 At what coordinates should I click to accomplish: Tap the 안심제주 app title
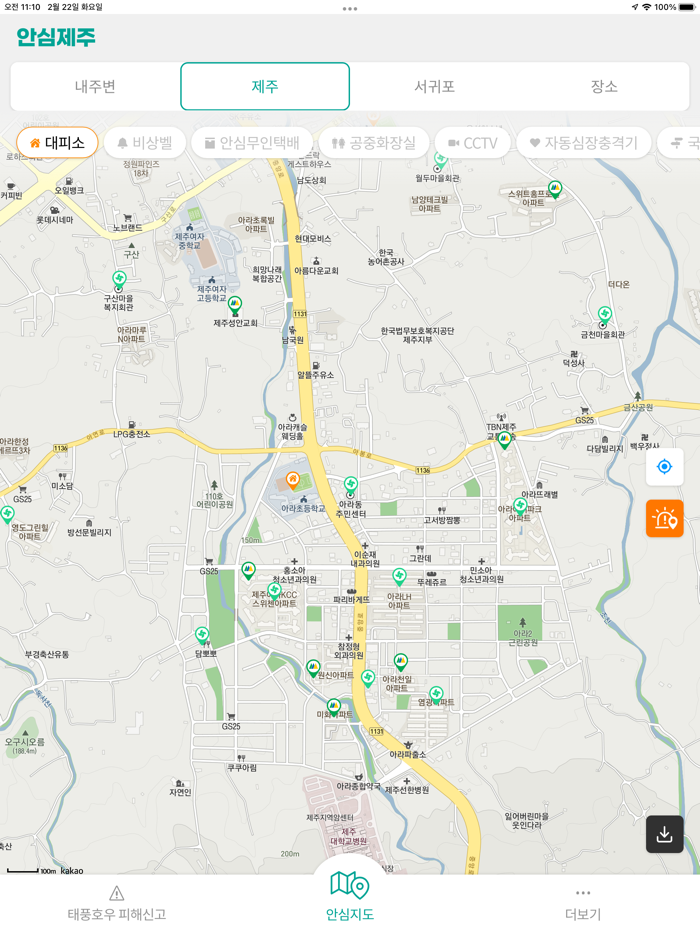(x=55, y=37)
